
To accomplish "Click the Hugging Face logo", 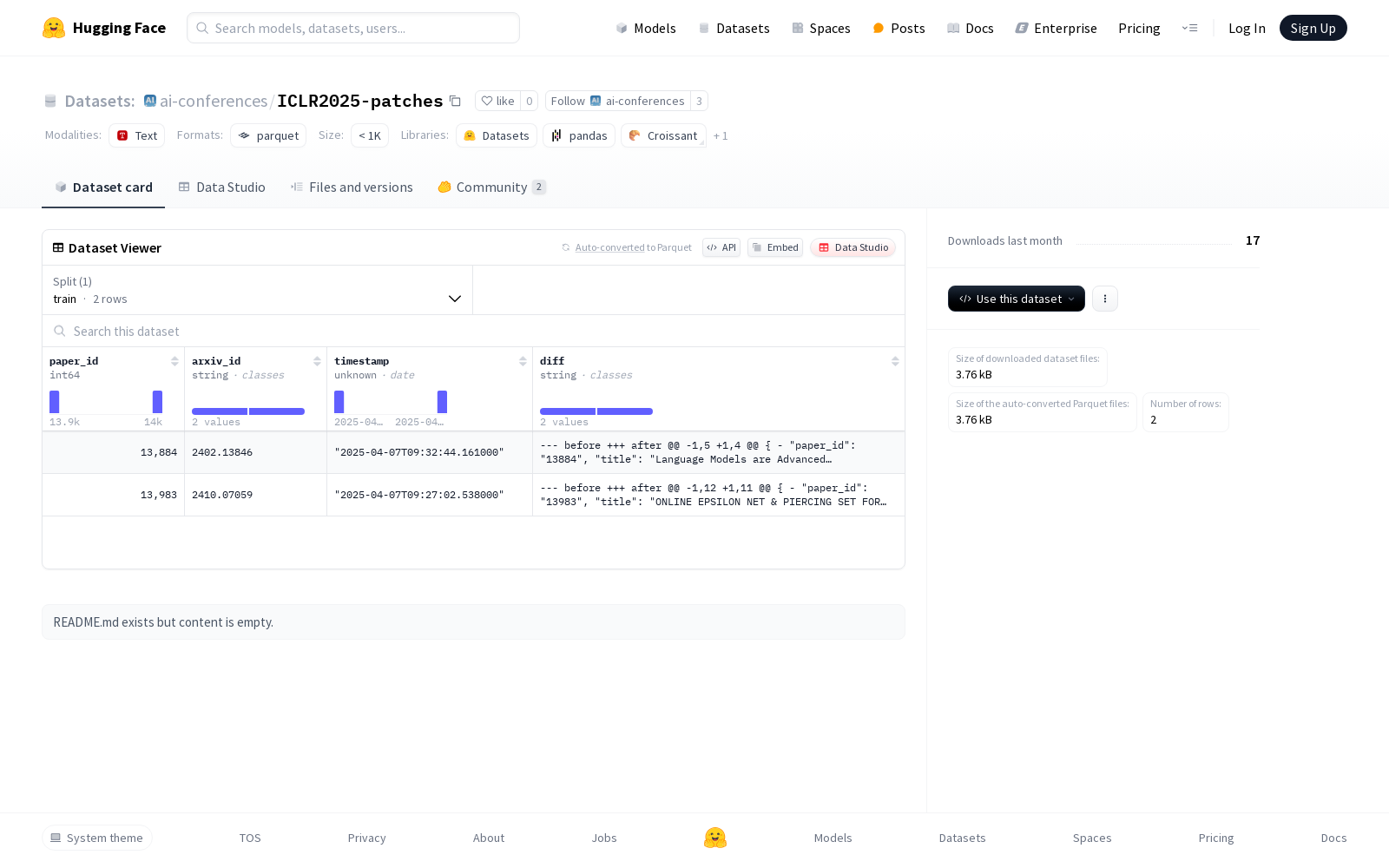I will (x=104, y=28).
